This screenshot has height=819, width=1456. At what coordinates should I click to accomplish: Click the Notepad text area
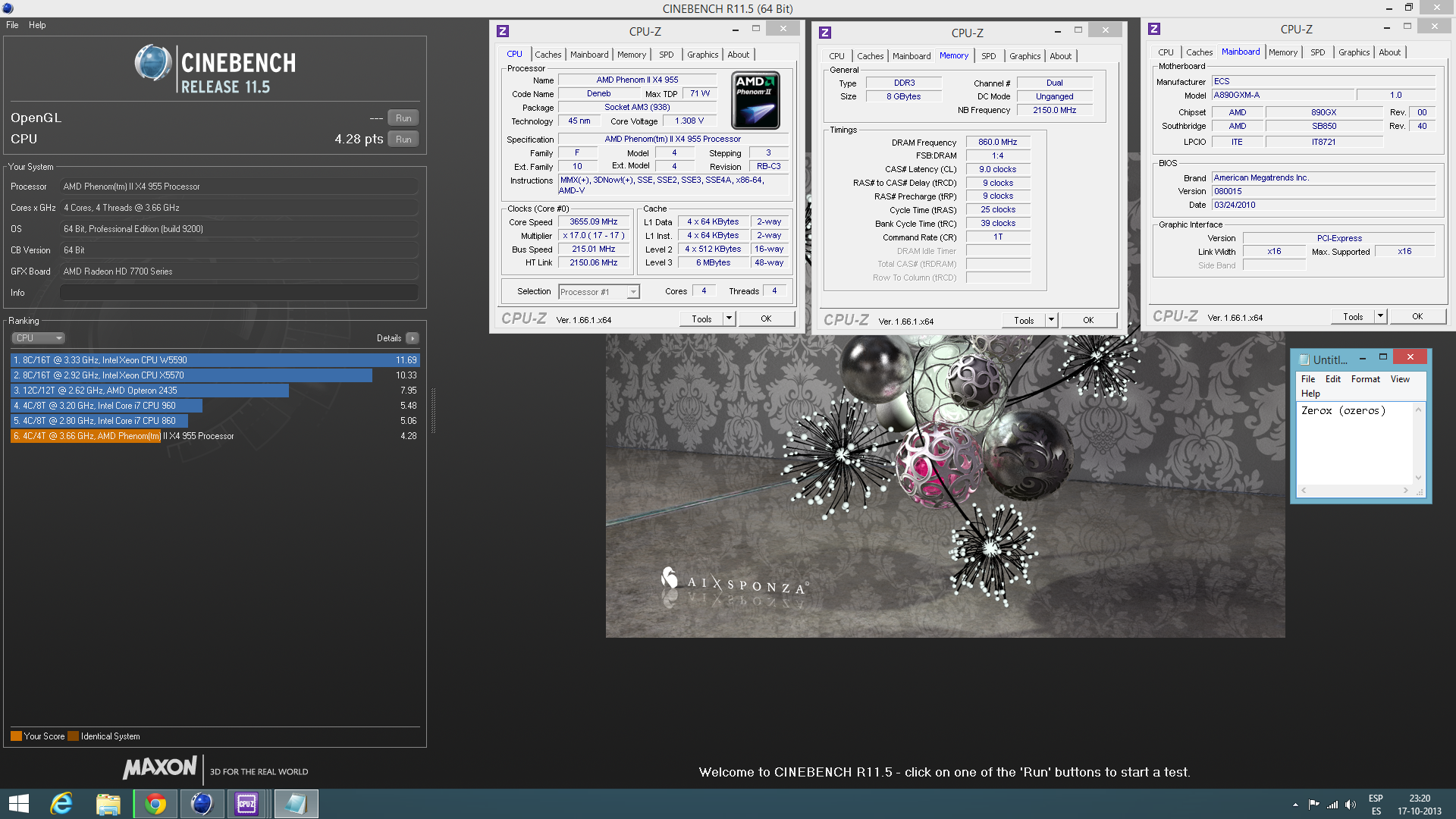click(x=1354, y=444)
